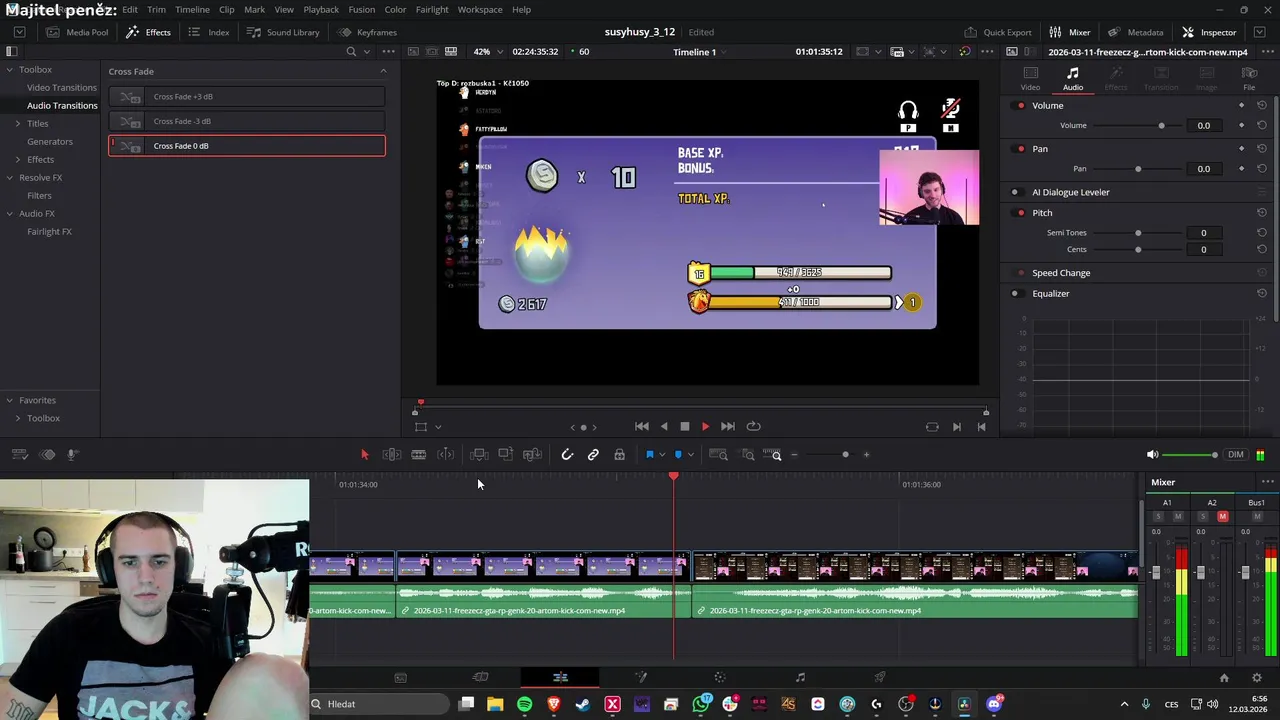Screen dimensions: 1280x720
Task: Open Spotify from Windows taskbar
Action: pyautogui.click(x=524, y=704)
